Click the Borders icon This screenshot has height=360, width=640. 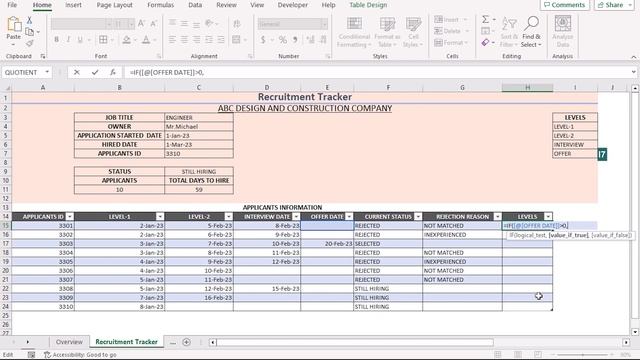click(x=103, y=40)
